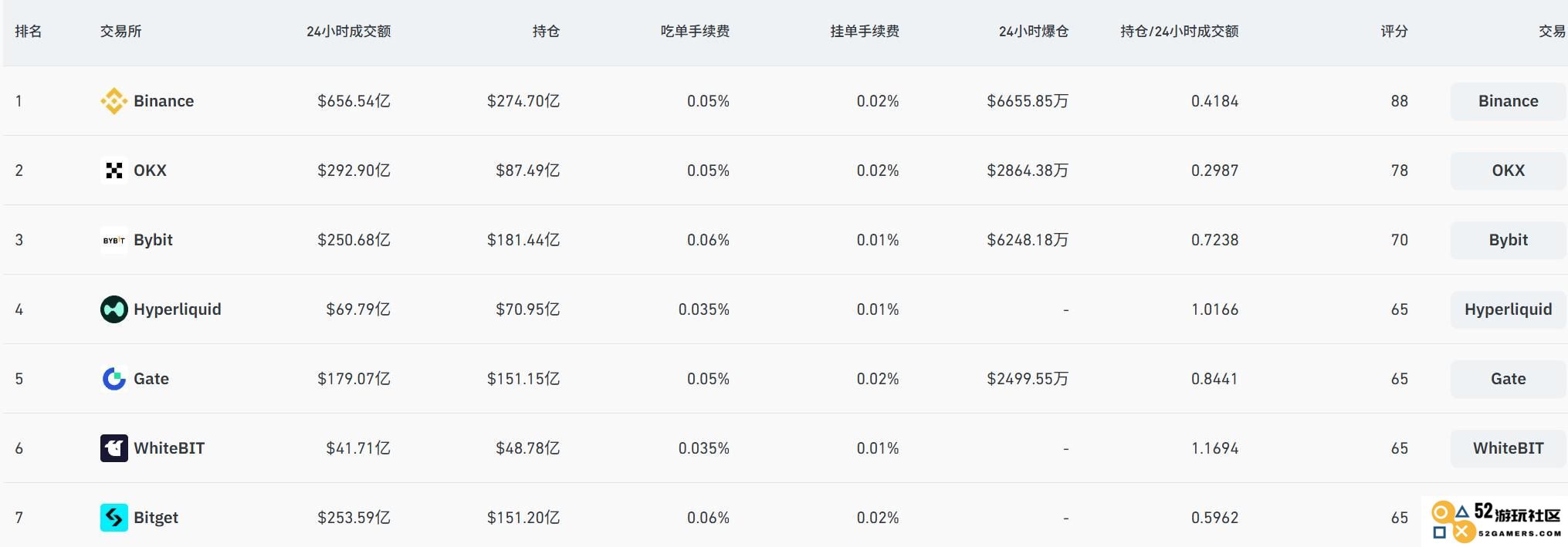Image resolution: width=1568 pixels, height=547 pixels.
Task: Select Bybit liquidation $6248.18万
Action: coord(1028,240)
